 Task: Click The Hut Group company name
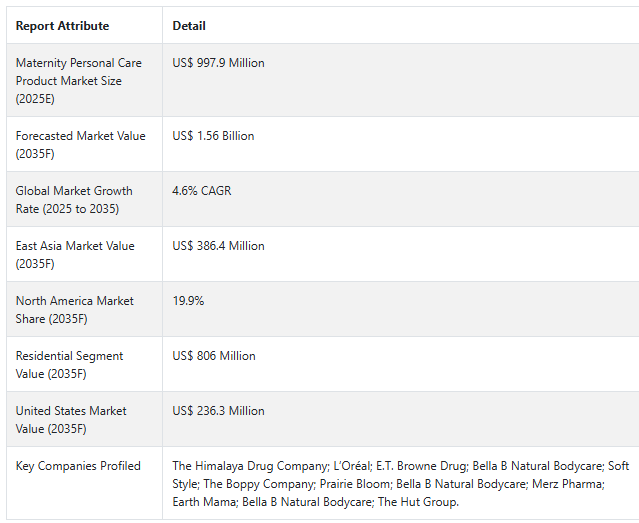419,502
